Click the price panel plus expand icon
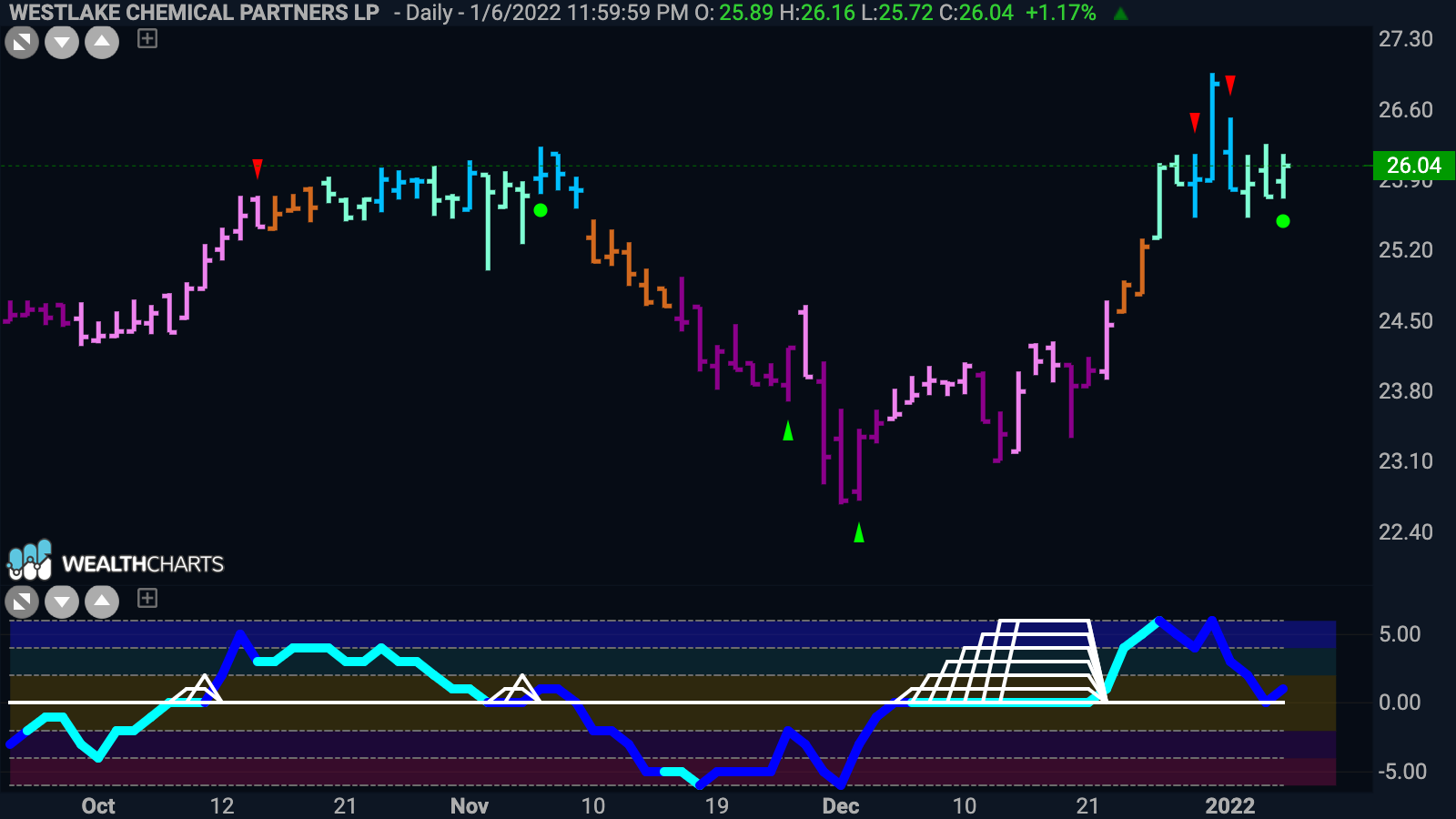1456x819 pixels. pos(147,38)
